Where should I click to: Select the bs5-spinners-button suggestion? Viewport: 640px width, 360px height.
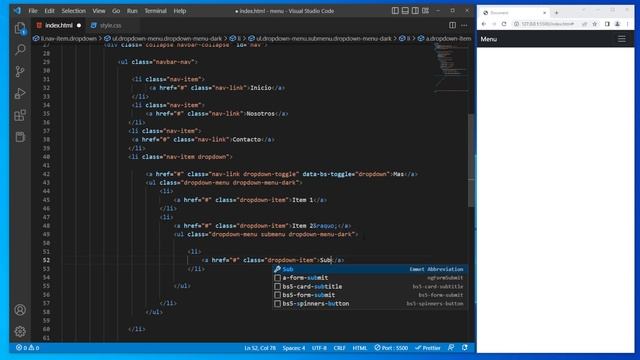point(370,303)
